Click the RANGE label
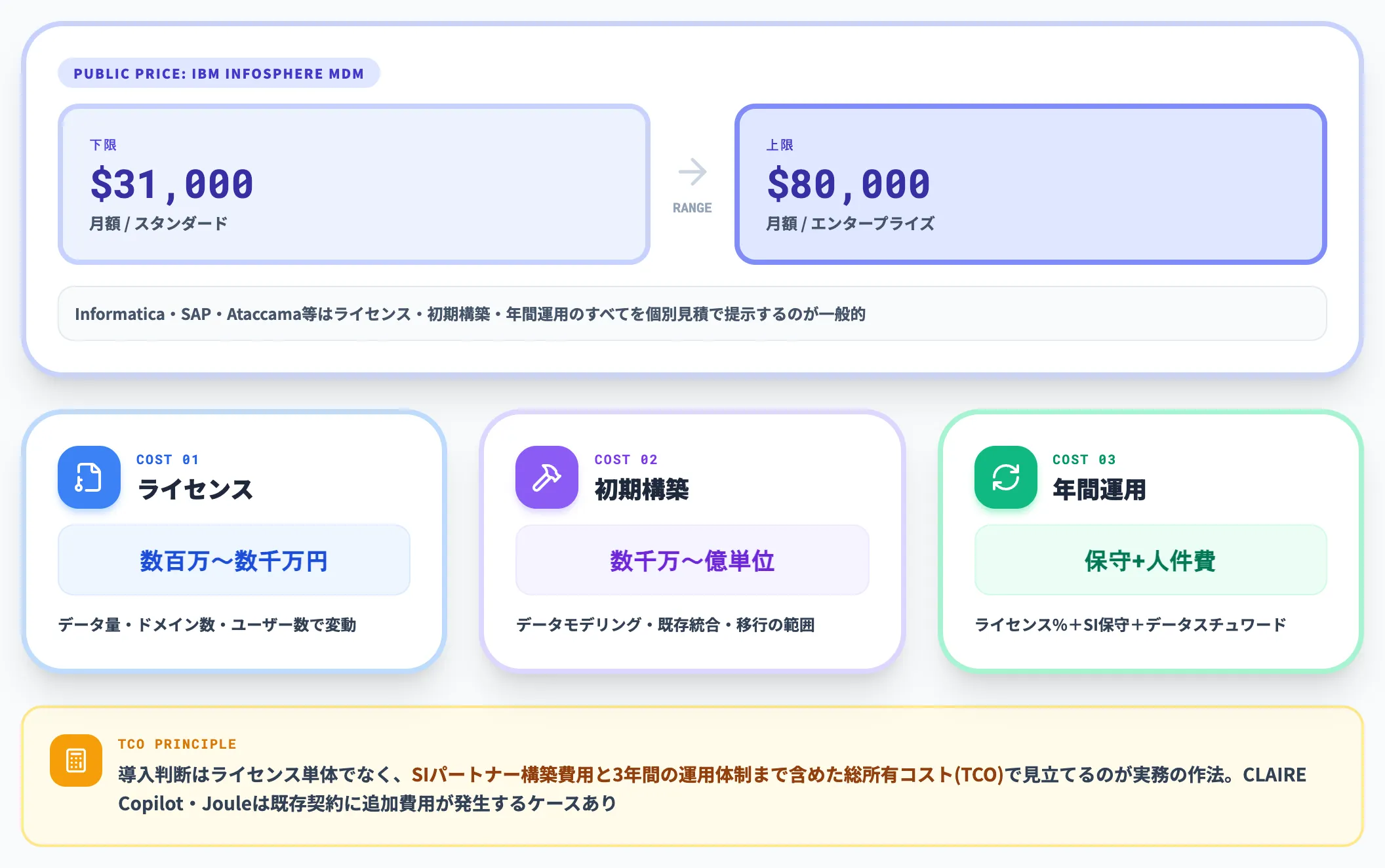Viewport: 1385px width, 868px height. coord(692,208)
